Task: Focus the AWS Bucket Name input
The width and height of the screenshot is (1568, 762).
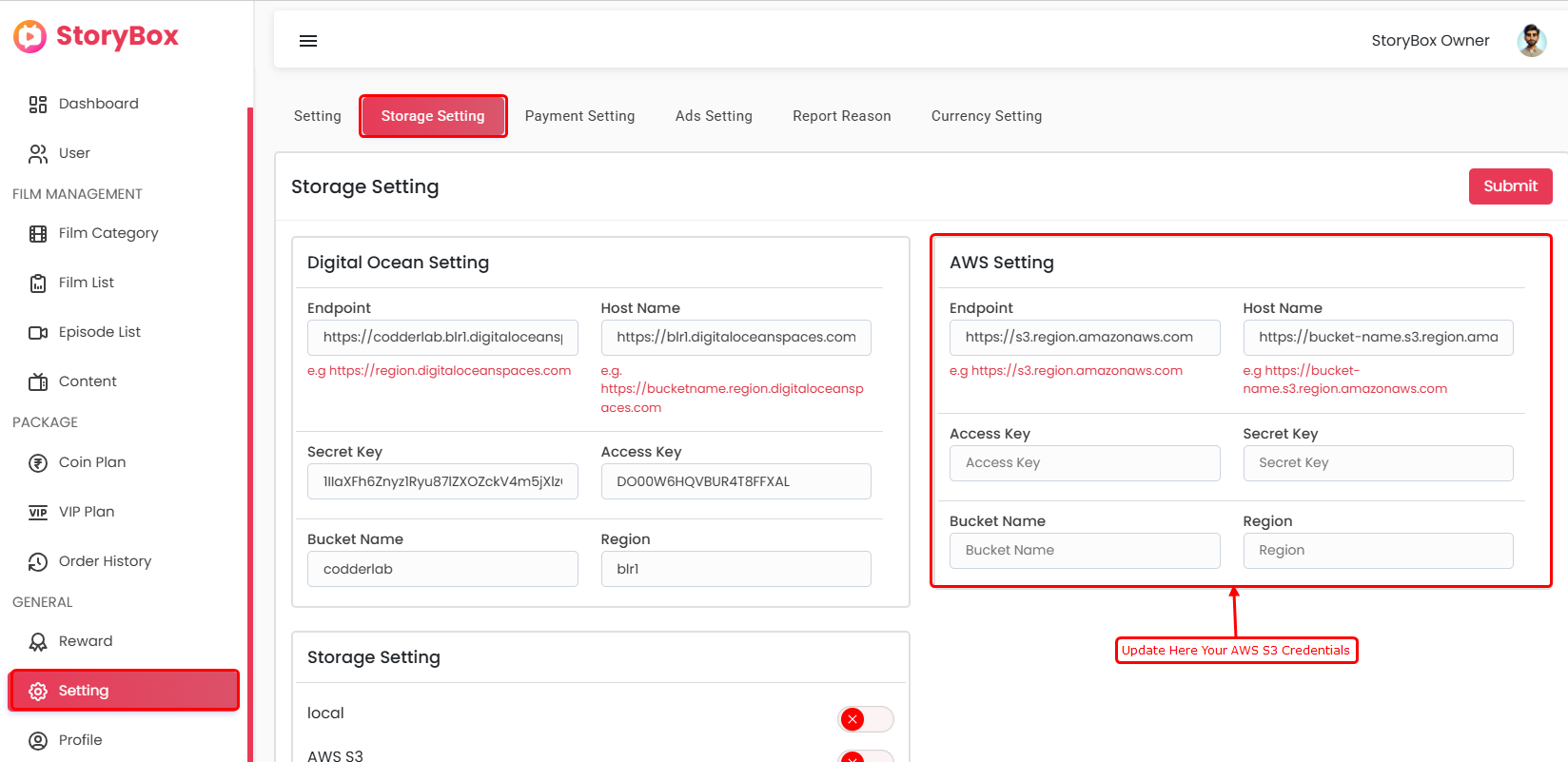Action: pyautogui.click(x=1084, y=551)
